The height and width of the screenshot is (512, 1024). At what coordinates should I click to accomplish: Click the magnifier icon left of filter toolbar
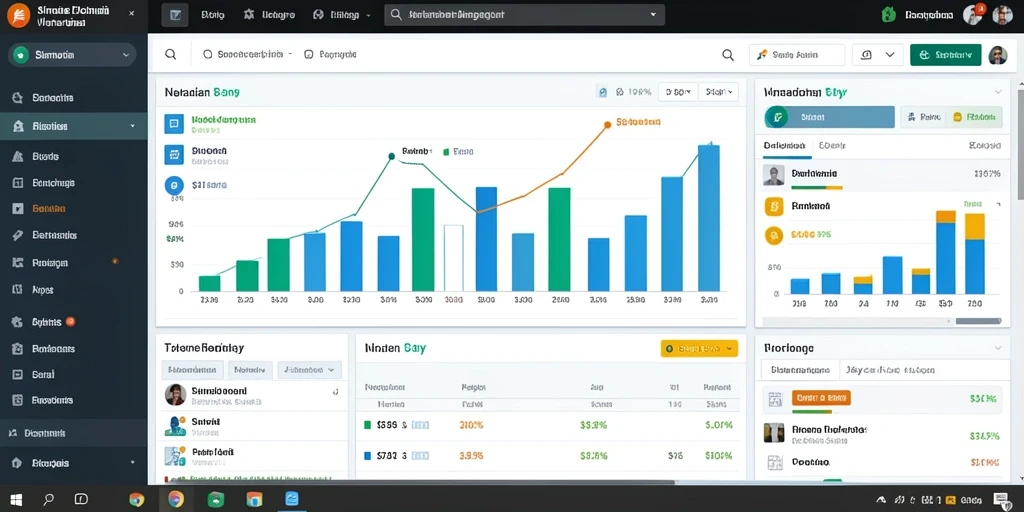[x=170, y=55]
